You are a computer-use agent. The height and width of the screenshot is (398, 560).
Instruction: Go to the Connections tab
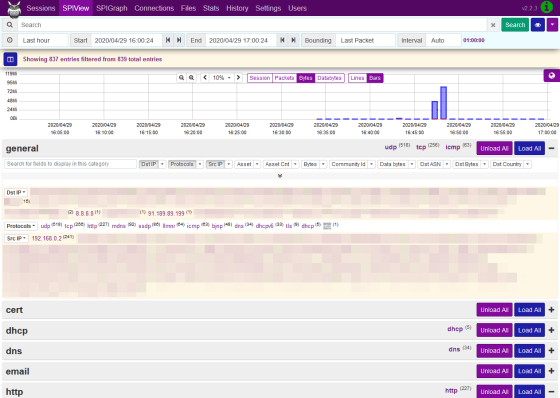(x=154, y=8)
